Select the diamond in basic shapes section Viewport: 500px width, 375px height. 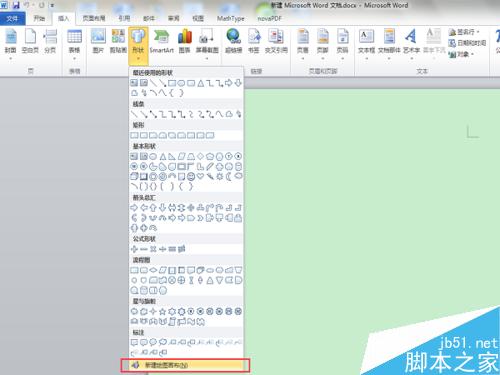click(200, 156)
